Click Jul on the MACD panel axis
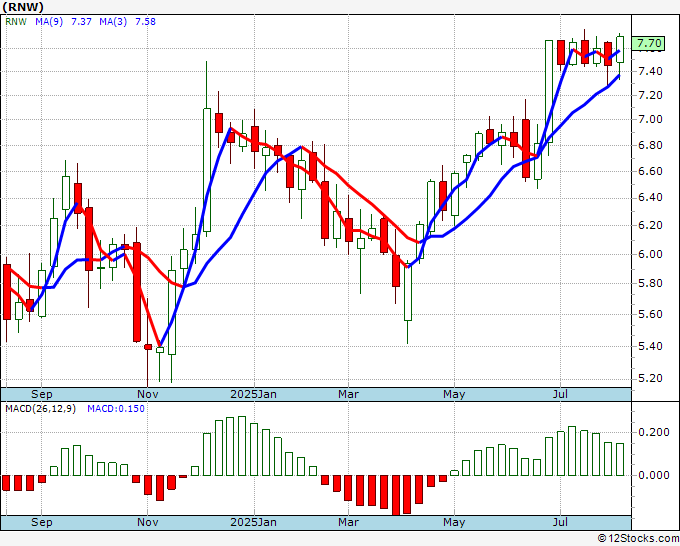 point(560,522)
